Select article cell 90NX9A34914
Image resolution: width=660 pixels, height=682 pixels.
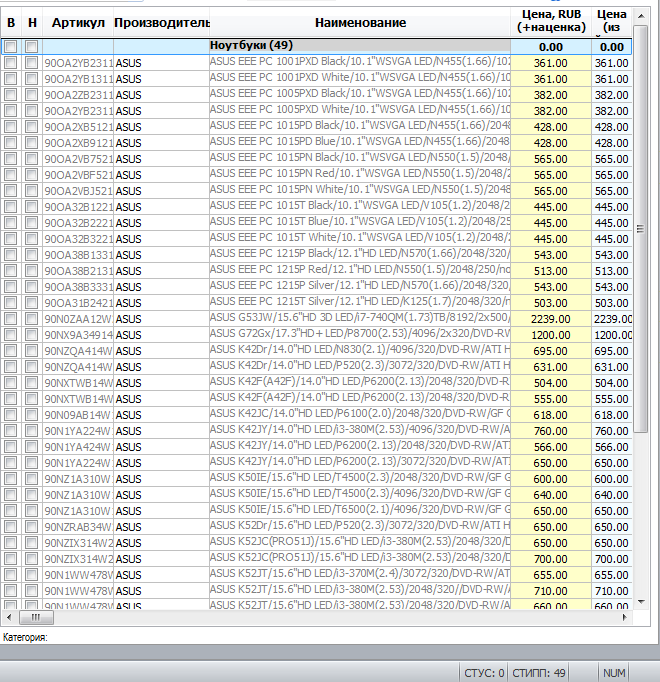(x=78, y=335)
